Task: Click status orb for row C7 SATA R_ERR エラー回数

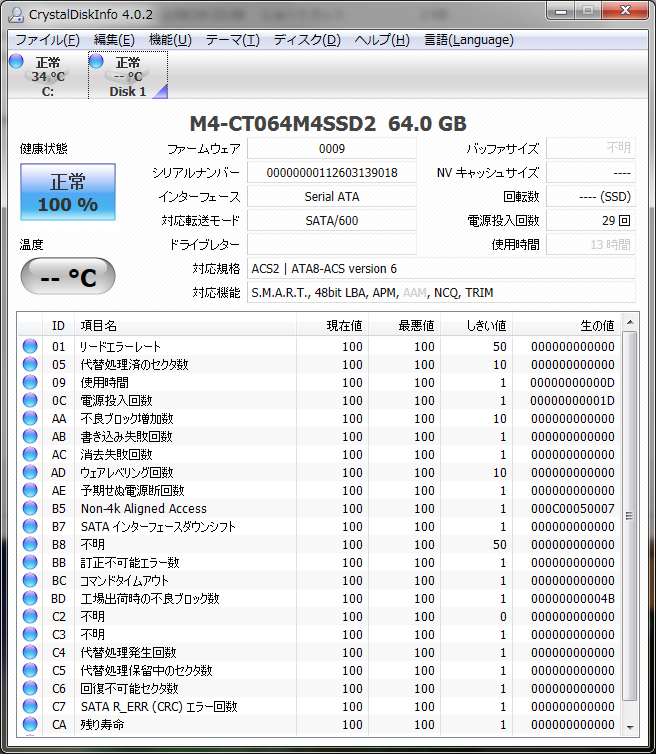Action: [30, 706]
